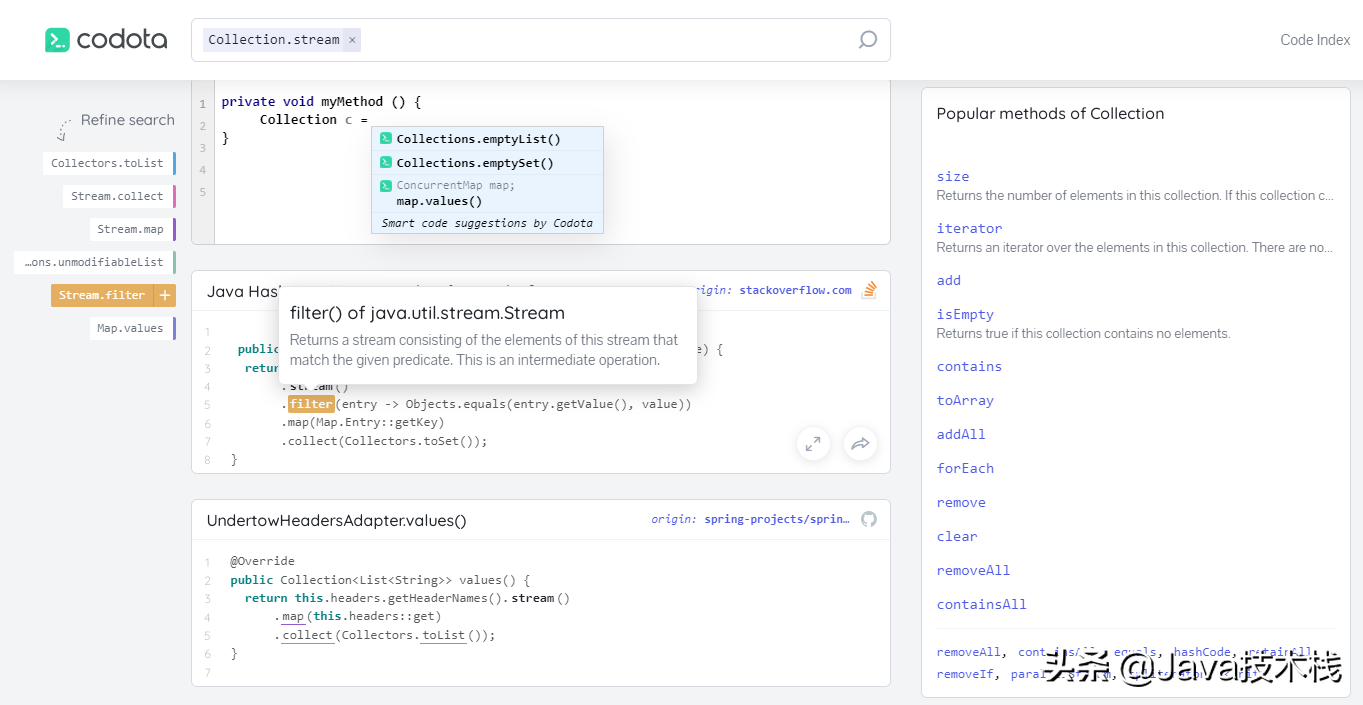Toggle the Map.values refine filter
The width and height of the screenshot is (1363, 705).
130,328
